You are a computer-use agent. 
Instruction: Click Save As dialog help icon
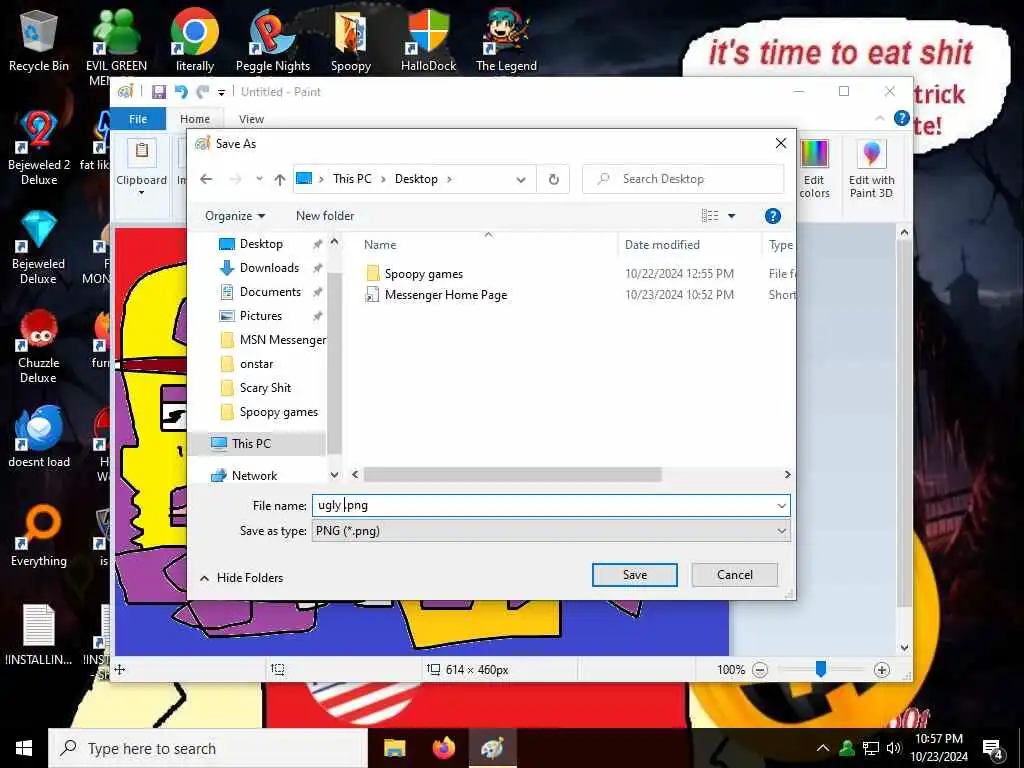click(772, 216)
